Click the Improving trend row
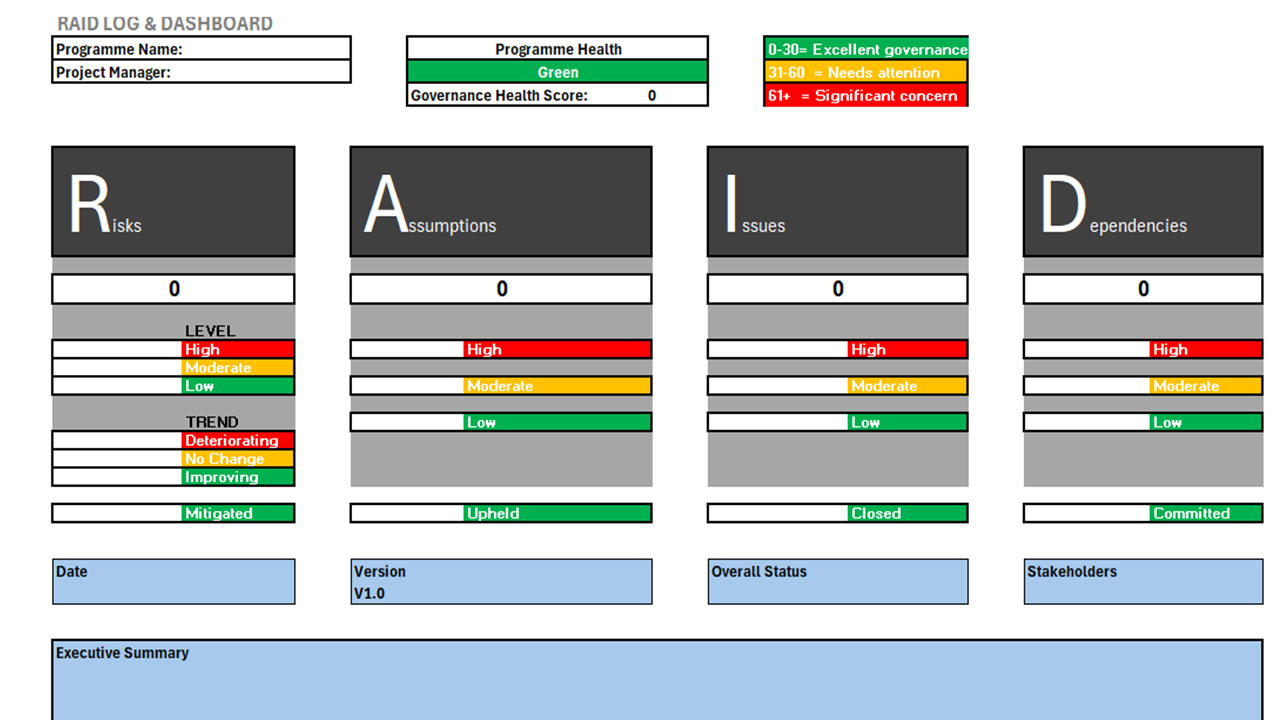1280x720 pixels. pyautogui.click(x=173, y=477)
